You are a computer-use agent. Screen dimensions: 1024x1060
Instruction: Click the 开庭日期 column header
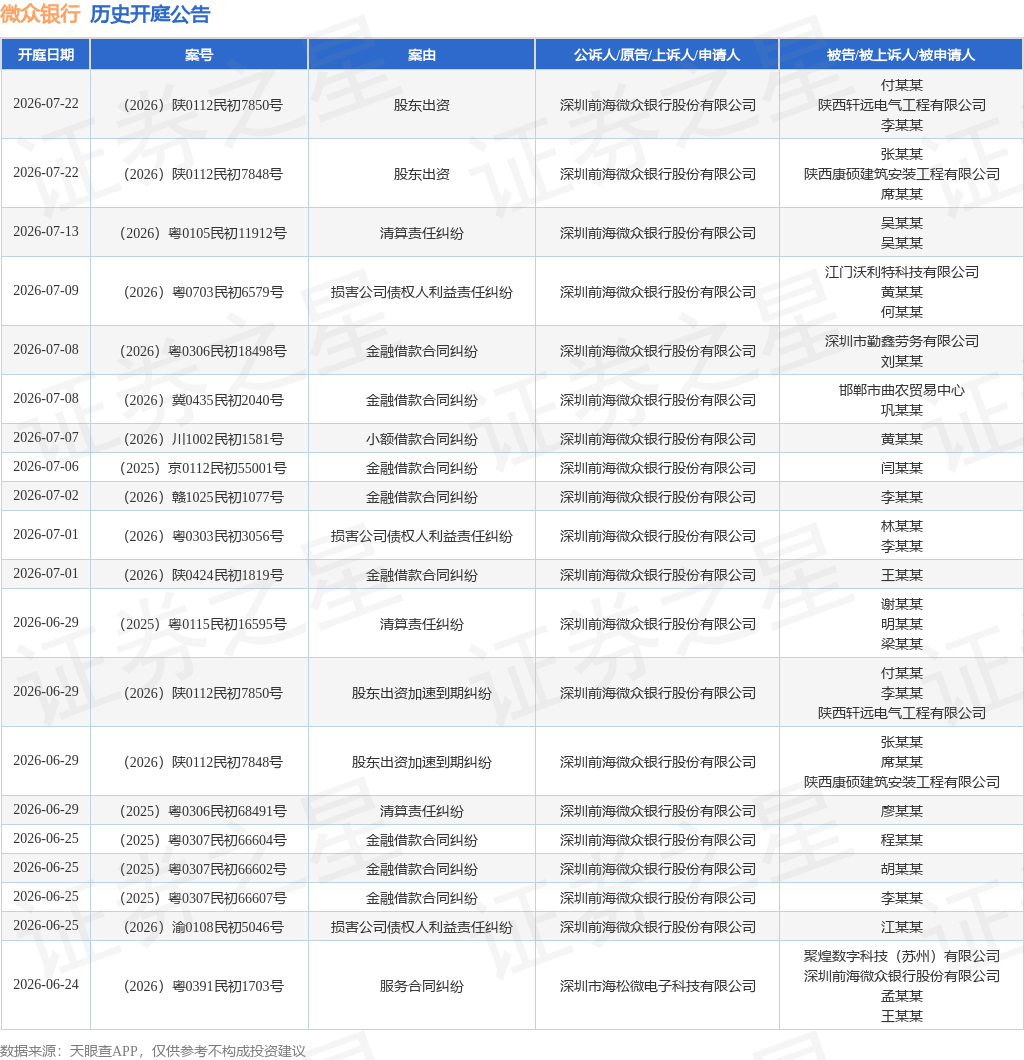point(45,55)
